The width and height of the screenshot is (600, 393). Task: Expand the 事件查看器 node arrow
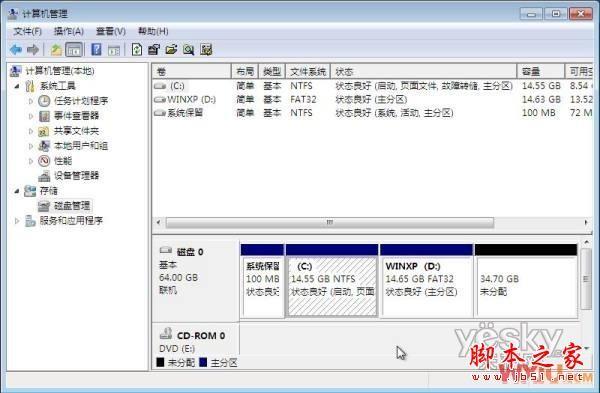pos(31,116)
